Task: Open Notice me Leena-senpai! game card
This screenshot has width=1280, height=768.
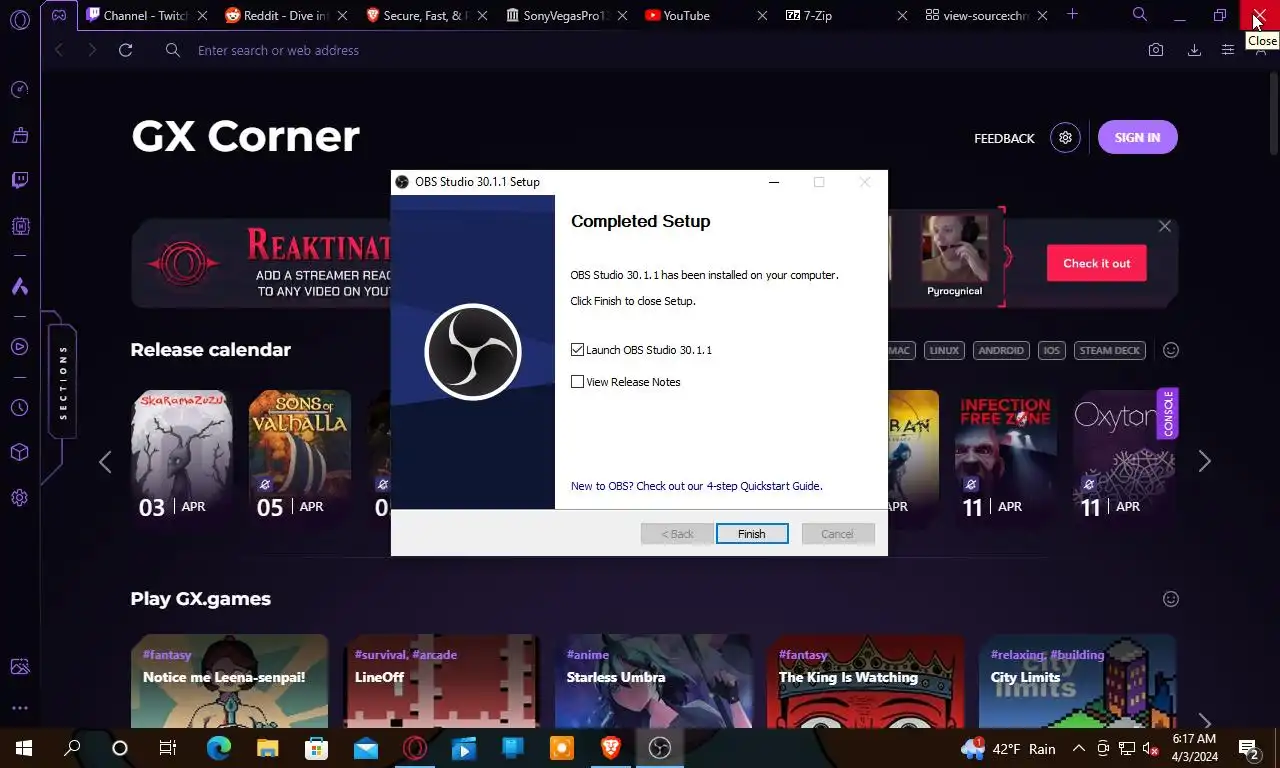Action: click(x=229, y=681)
